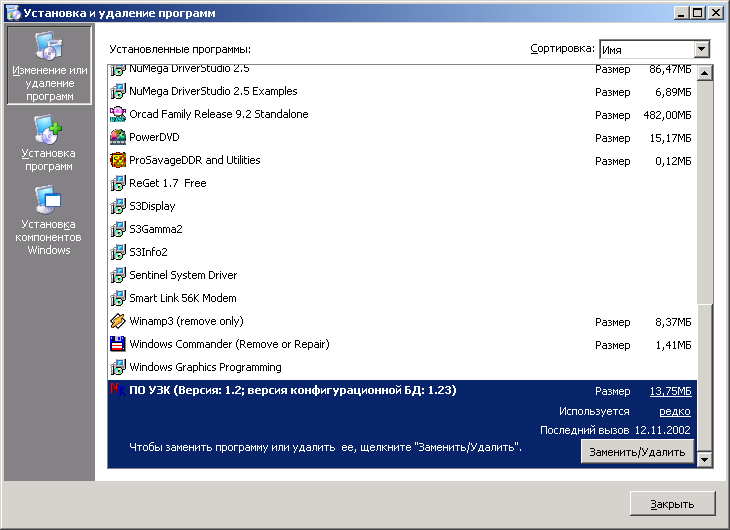Viewport: 730px width, 530px height.
Task: Click the S3Info2 installer icon
Action: [x=118, y=252]
